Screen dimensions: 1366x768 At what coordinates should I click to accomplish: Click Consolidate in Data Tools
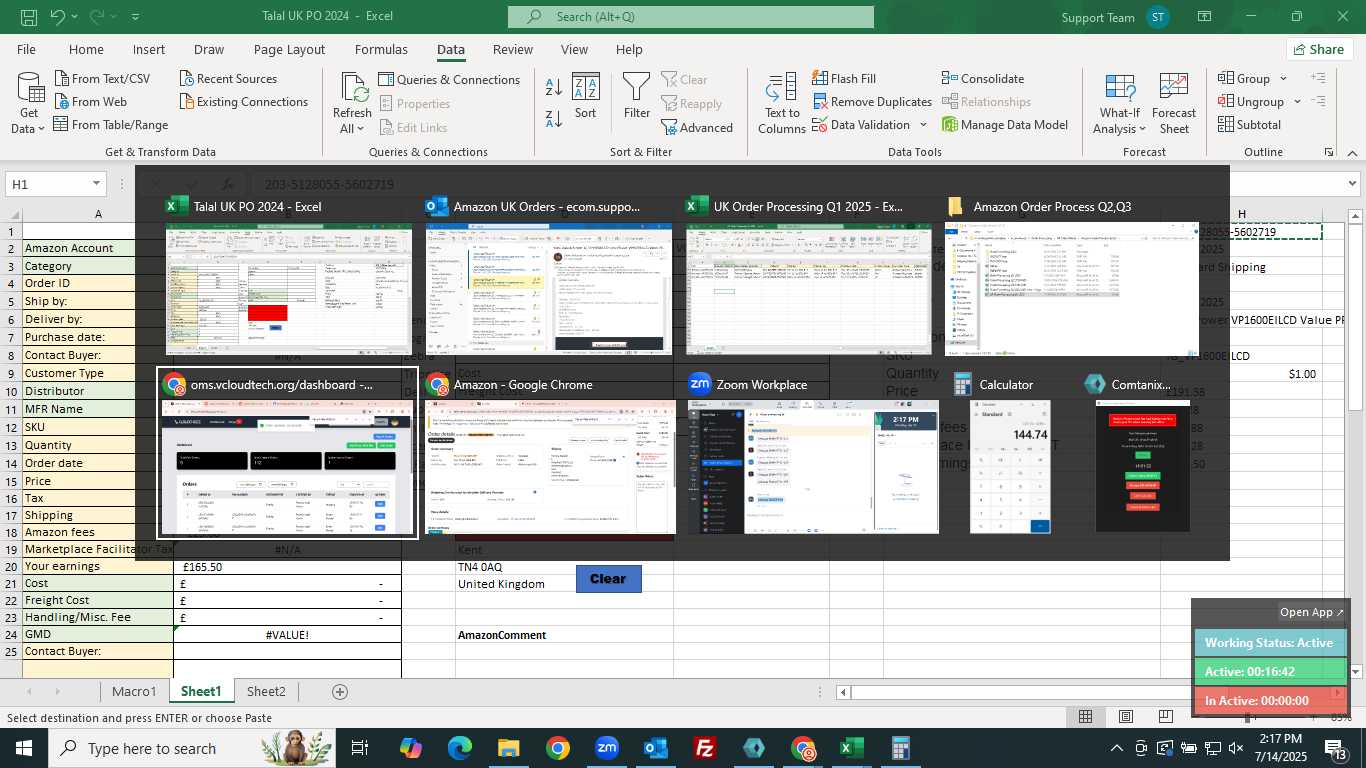[x=983, y=79]
